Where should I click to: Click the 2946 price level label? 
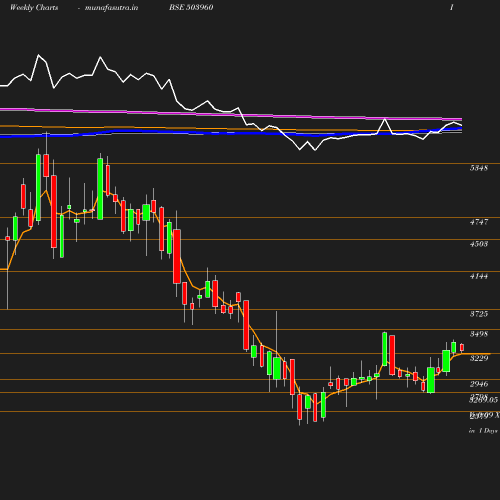[x=479, y=384]
